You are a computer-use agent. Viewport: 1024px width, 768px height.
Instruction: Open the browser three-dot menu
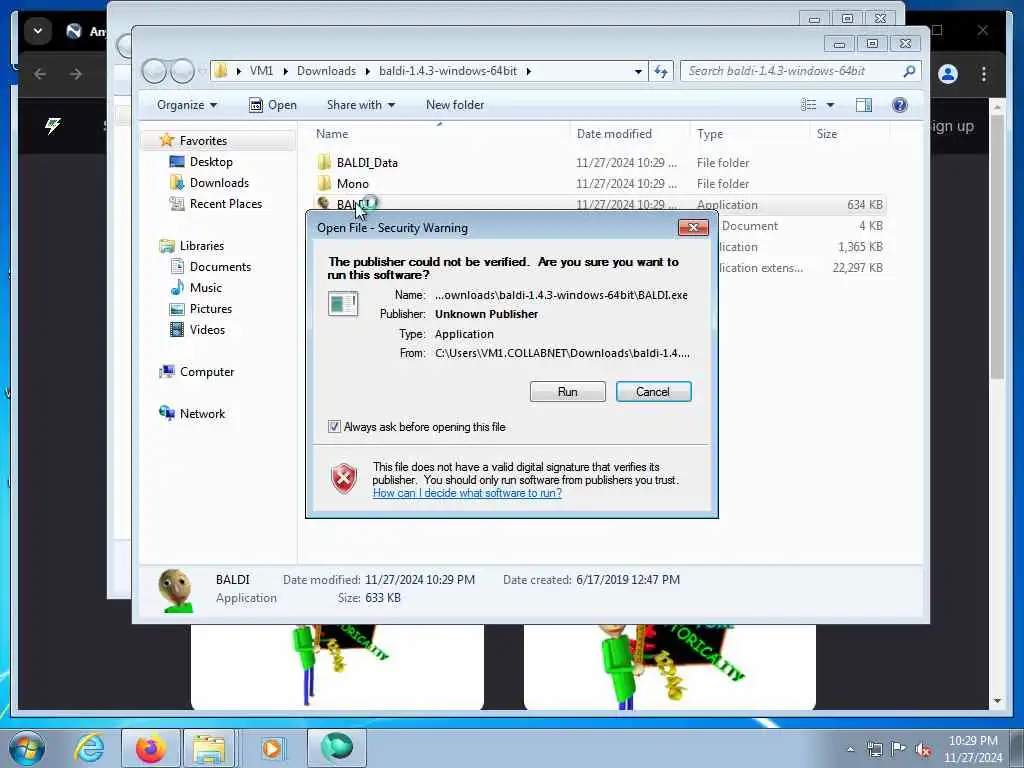click(x=984, y=74)
